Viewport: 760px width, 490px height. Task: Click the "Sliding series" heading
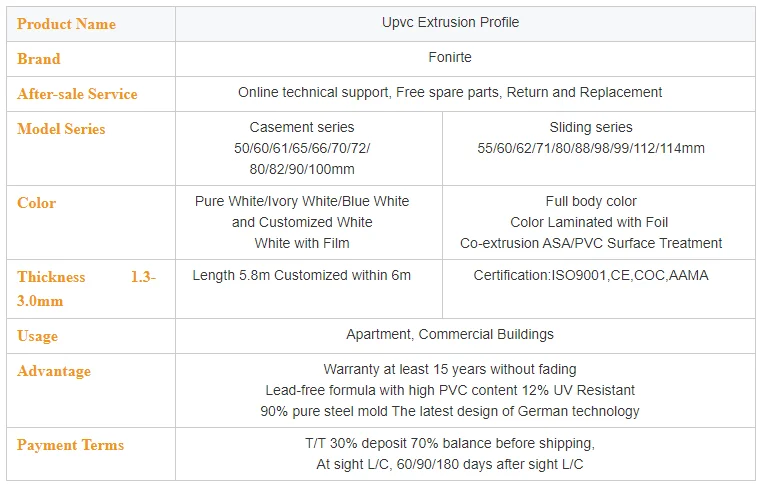591,128
